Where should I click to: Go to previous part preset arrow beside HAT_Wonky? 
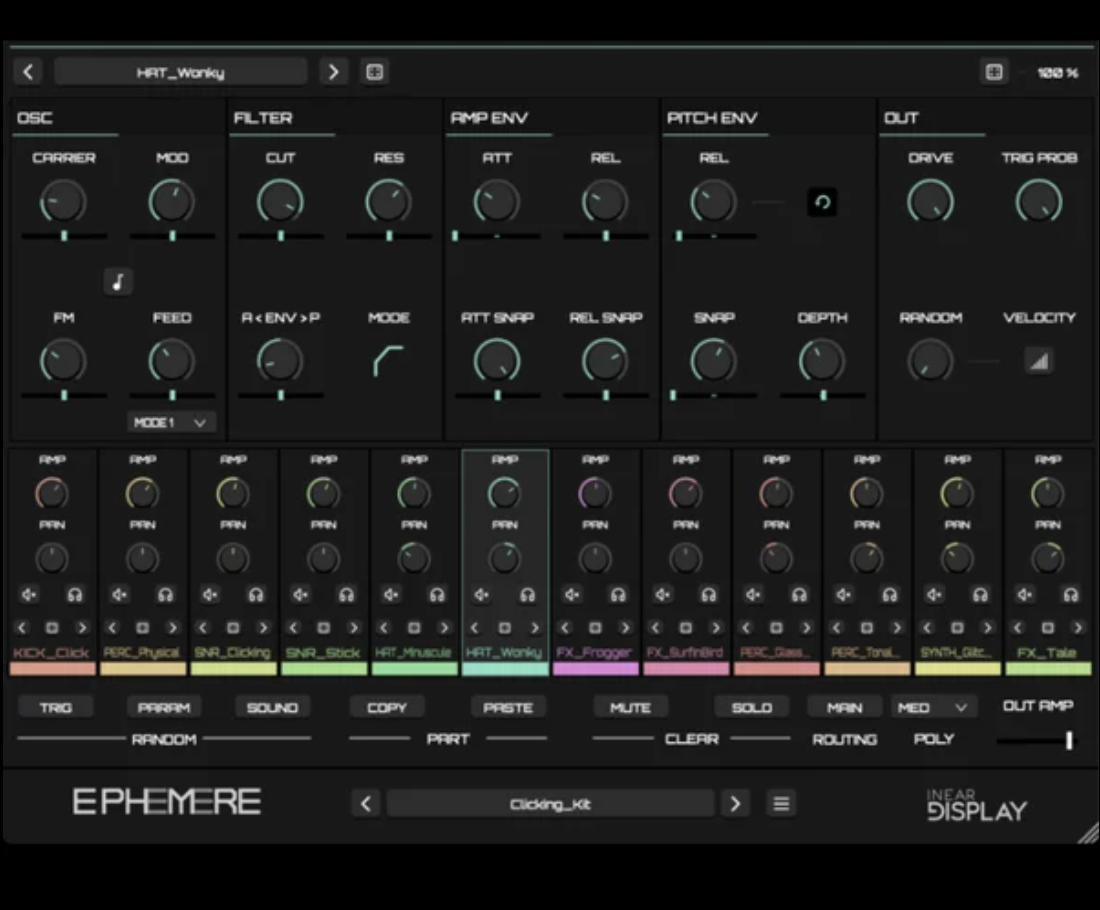[x=28, y=72]
